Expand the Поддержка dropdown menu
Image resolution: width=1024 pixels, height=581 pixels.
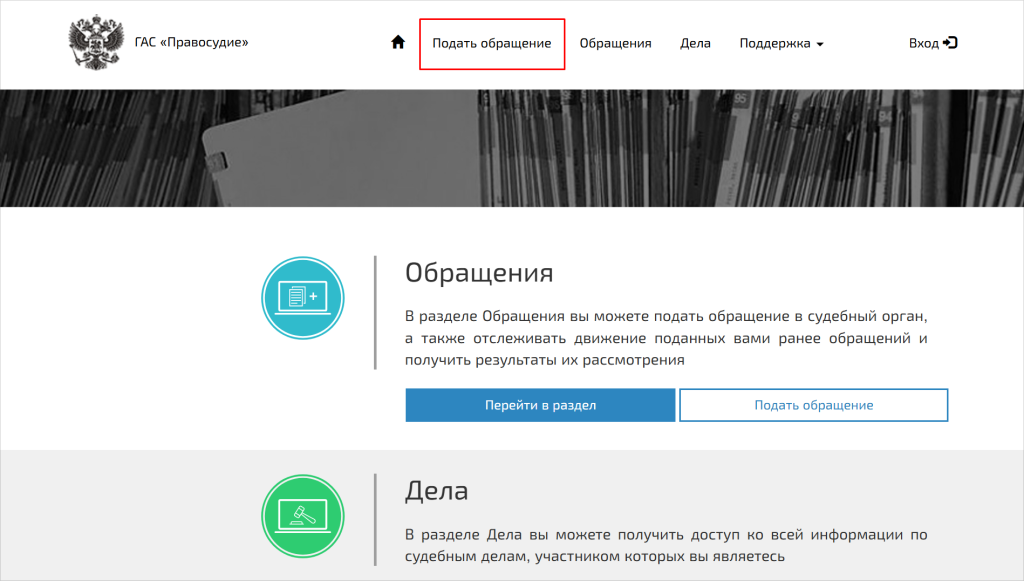tap(781, 43)
